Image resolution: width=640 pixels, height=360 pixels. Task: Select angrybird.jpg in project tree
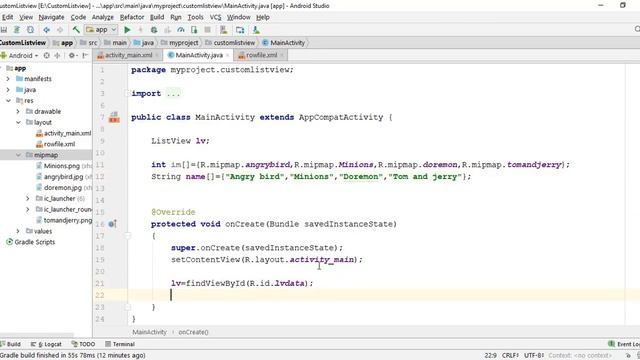[63, 177]
